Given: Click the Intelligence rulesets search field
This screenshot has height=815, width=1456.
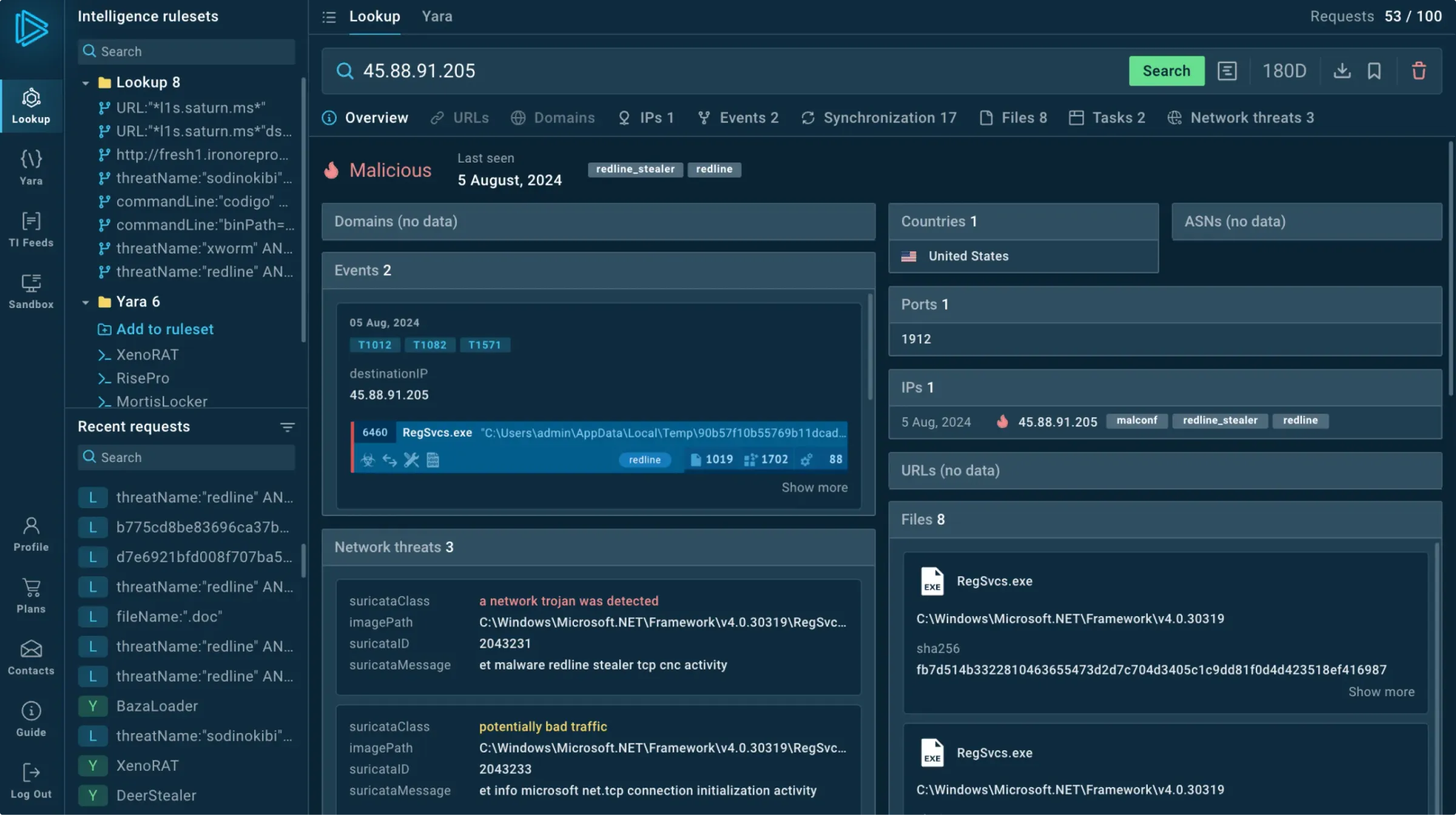Looking at the screenshot, I should coord(186,52).
